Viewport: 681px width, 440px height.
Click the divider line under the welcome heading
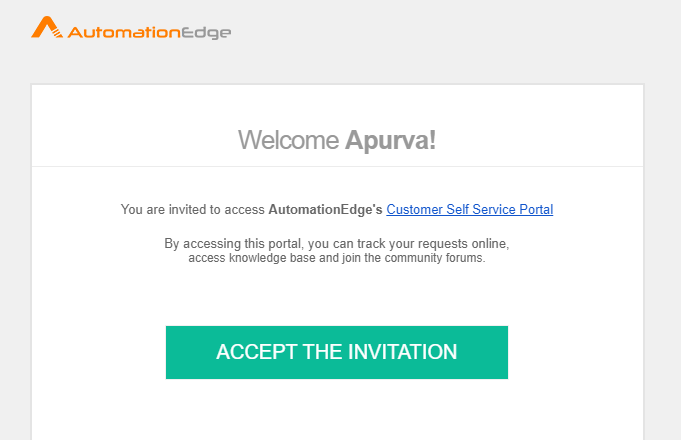pyautogui.click(x=337, y=166)
